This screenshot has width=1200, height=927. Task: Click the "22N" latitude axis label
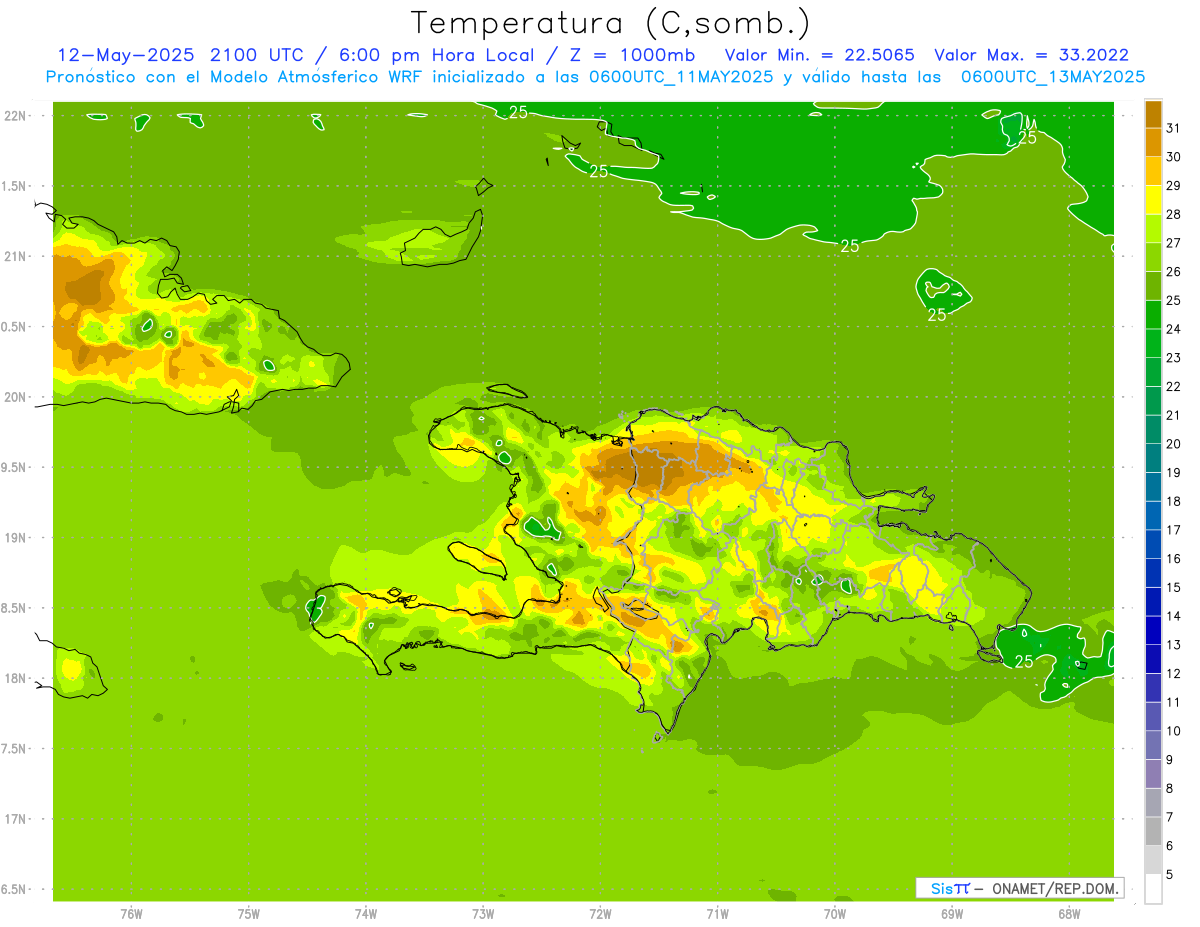tap(16, 116)
